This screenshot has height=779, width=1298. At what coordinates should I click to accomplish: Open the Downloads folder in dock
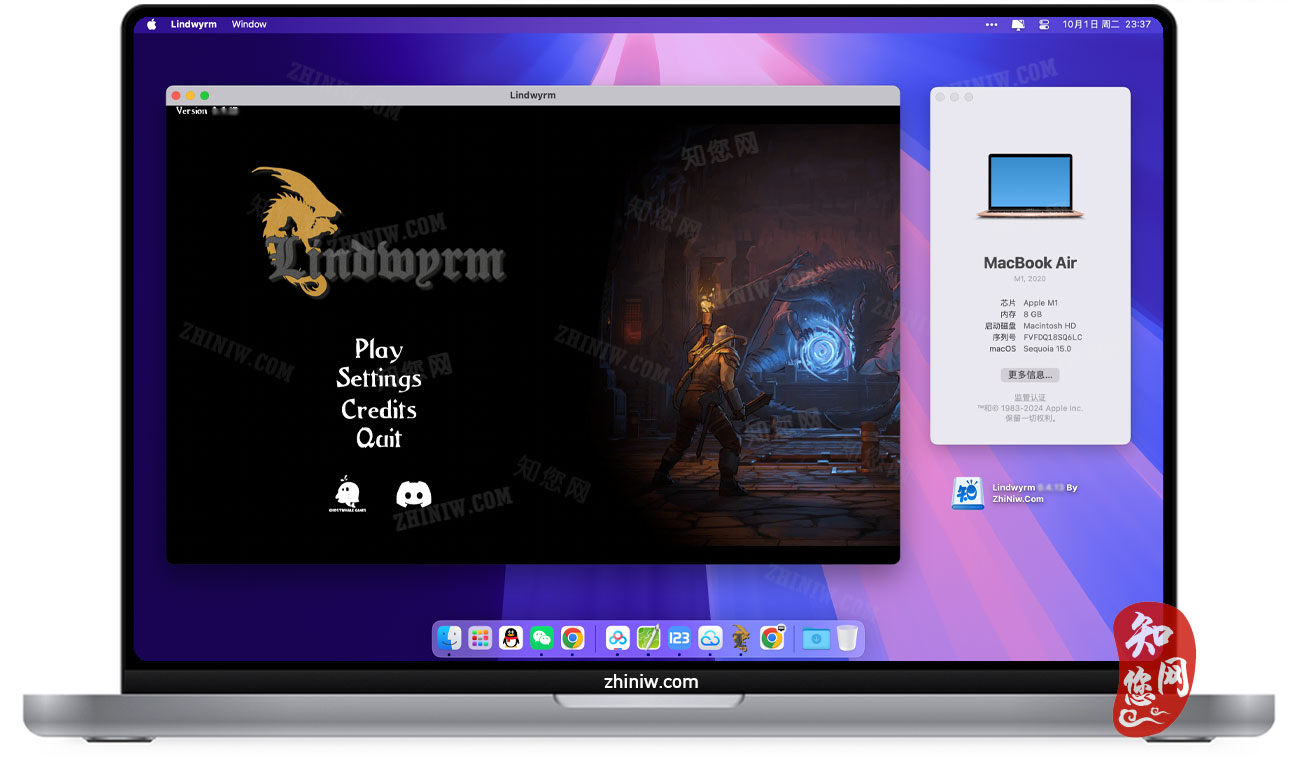tap(816, 638)
